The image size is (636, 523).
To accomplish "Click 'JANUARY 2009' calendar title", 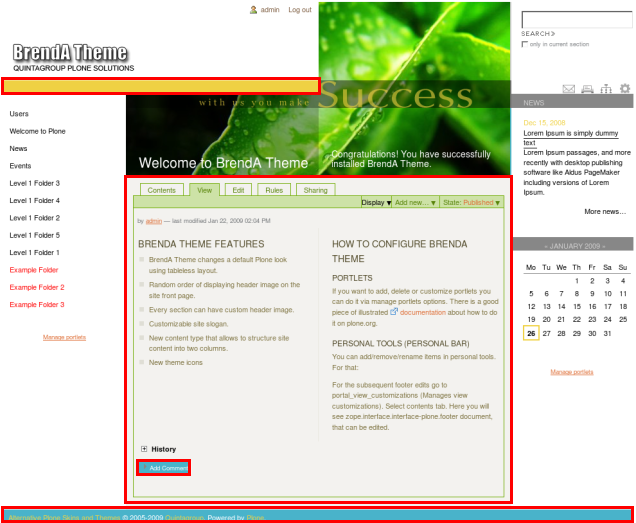I will tap(575, 246).
